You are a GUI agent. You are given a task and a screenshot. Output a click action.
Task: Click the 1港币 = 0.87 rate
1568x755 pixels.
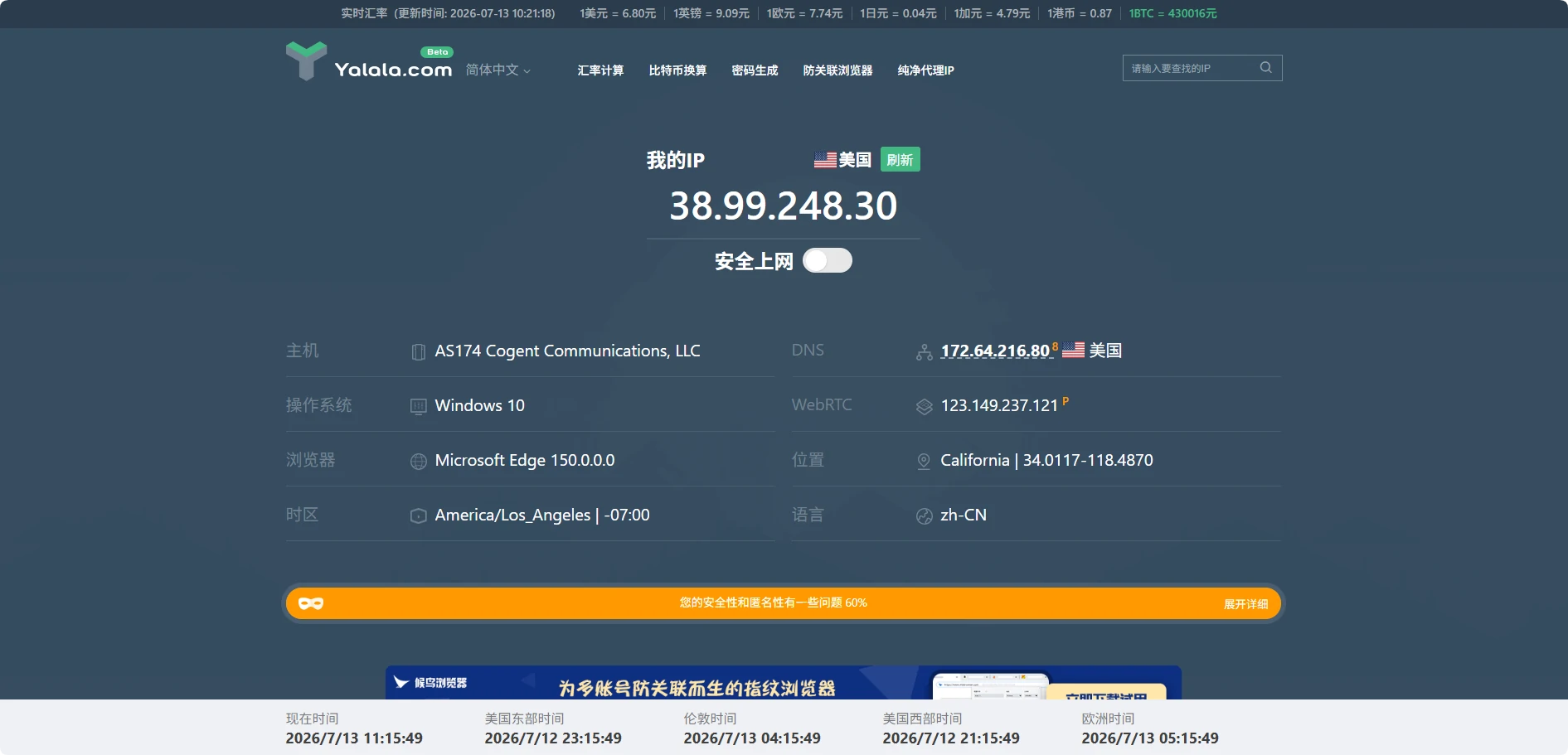point(1079,13)
